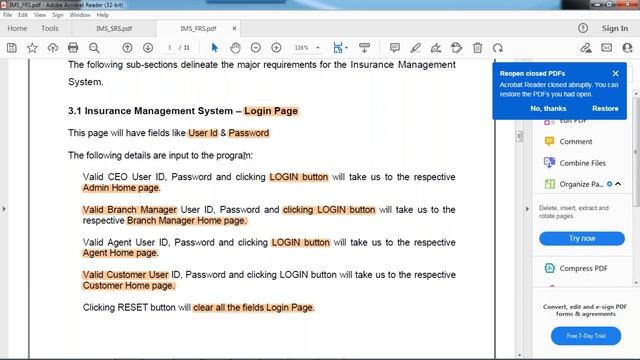Add the file to starred with the star icon
Screen dimensions: 640x360
coord(32,48)
